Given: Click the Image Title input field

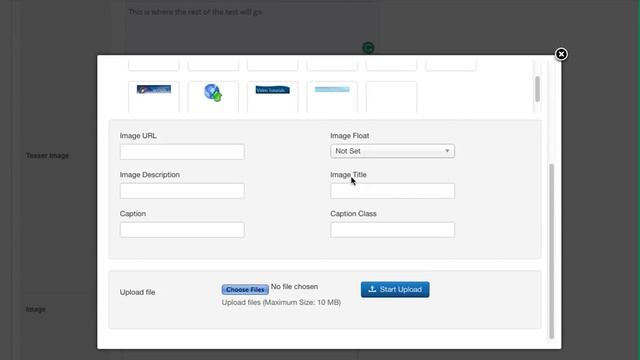Looking at the screenshot, I should [392, 191].
